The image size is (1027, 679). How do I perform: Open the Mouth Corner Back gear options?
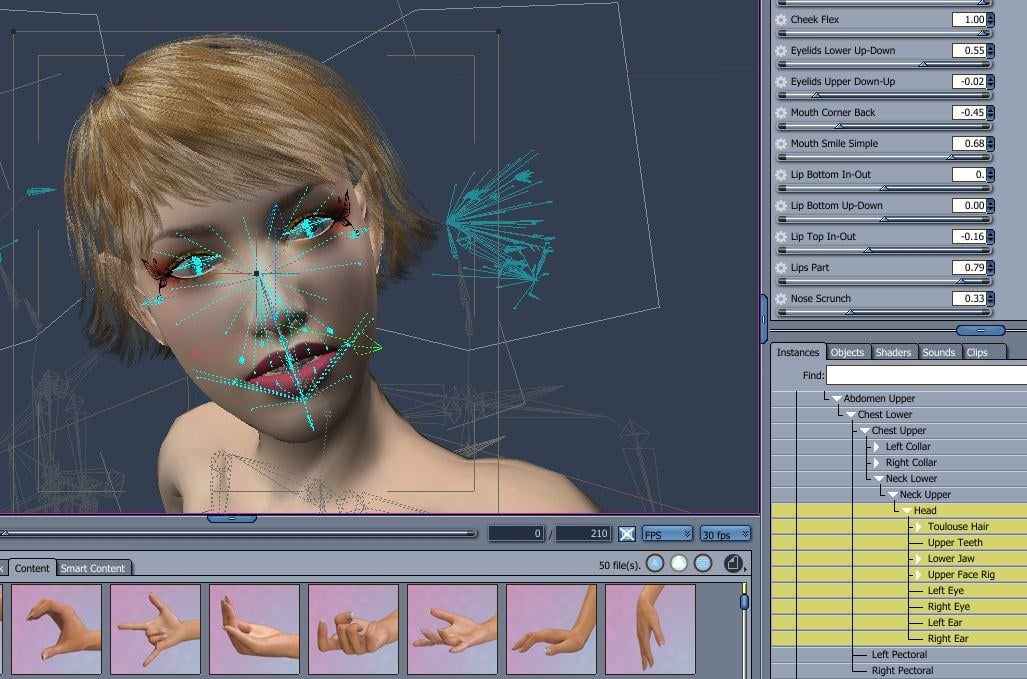click(x=781, y=113)
